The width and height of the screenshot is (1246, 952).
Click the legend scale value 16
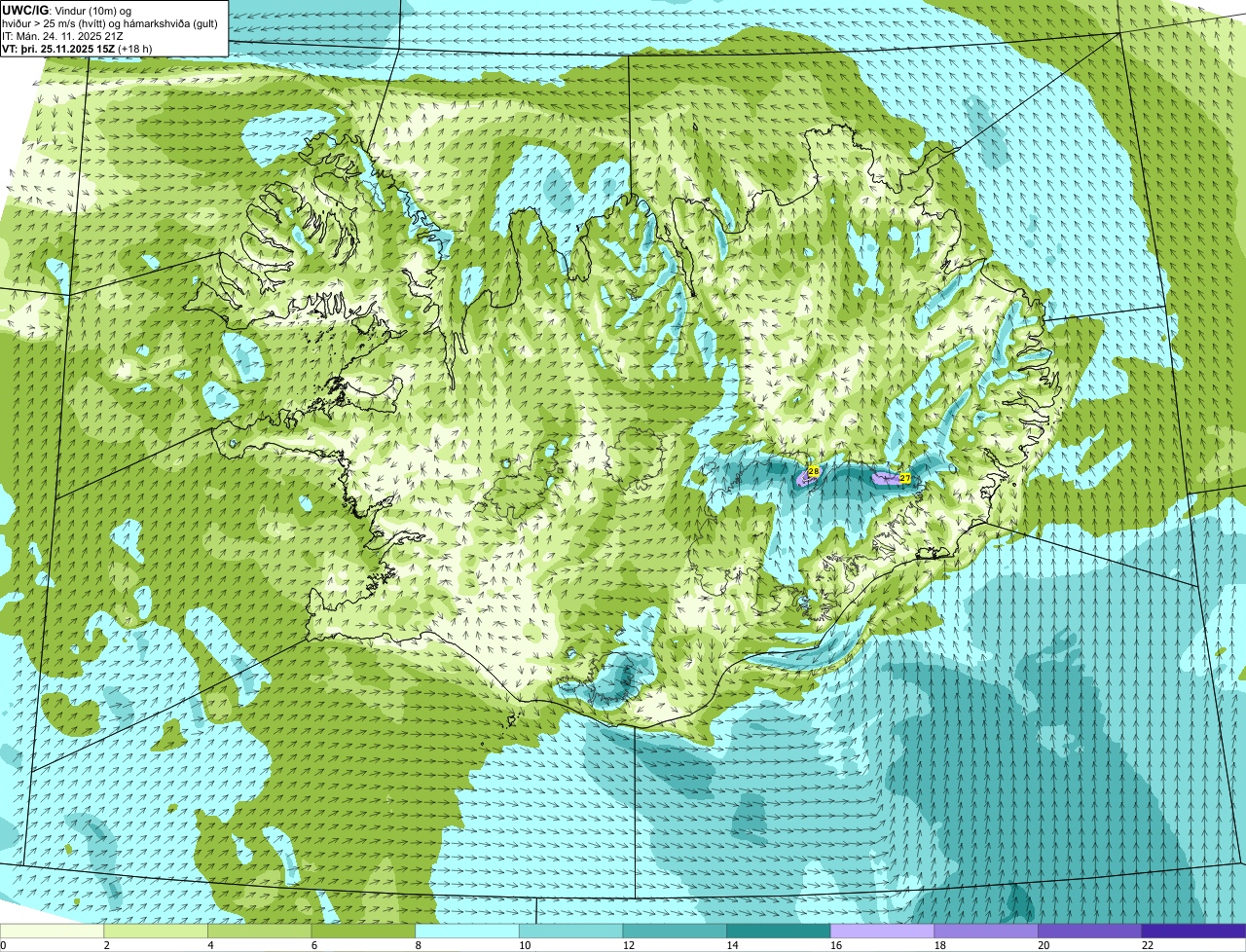(836, 945)
